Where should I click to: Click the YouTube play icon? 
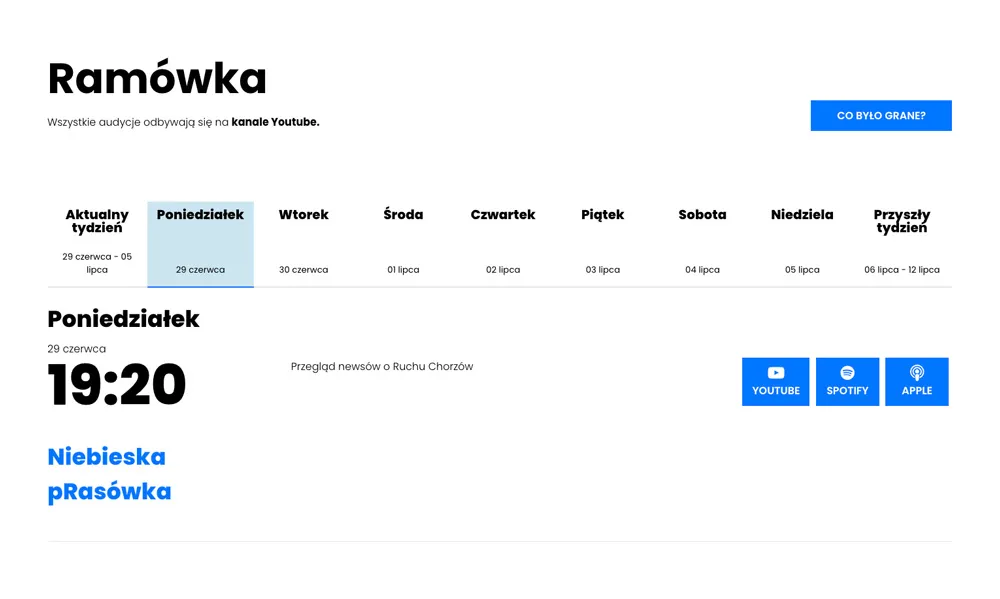pos(776,373)
